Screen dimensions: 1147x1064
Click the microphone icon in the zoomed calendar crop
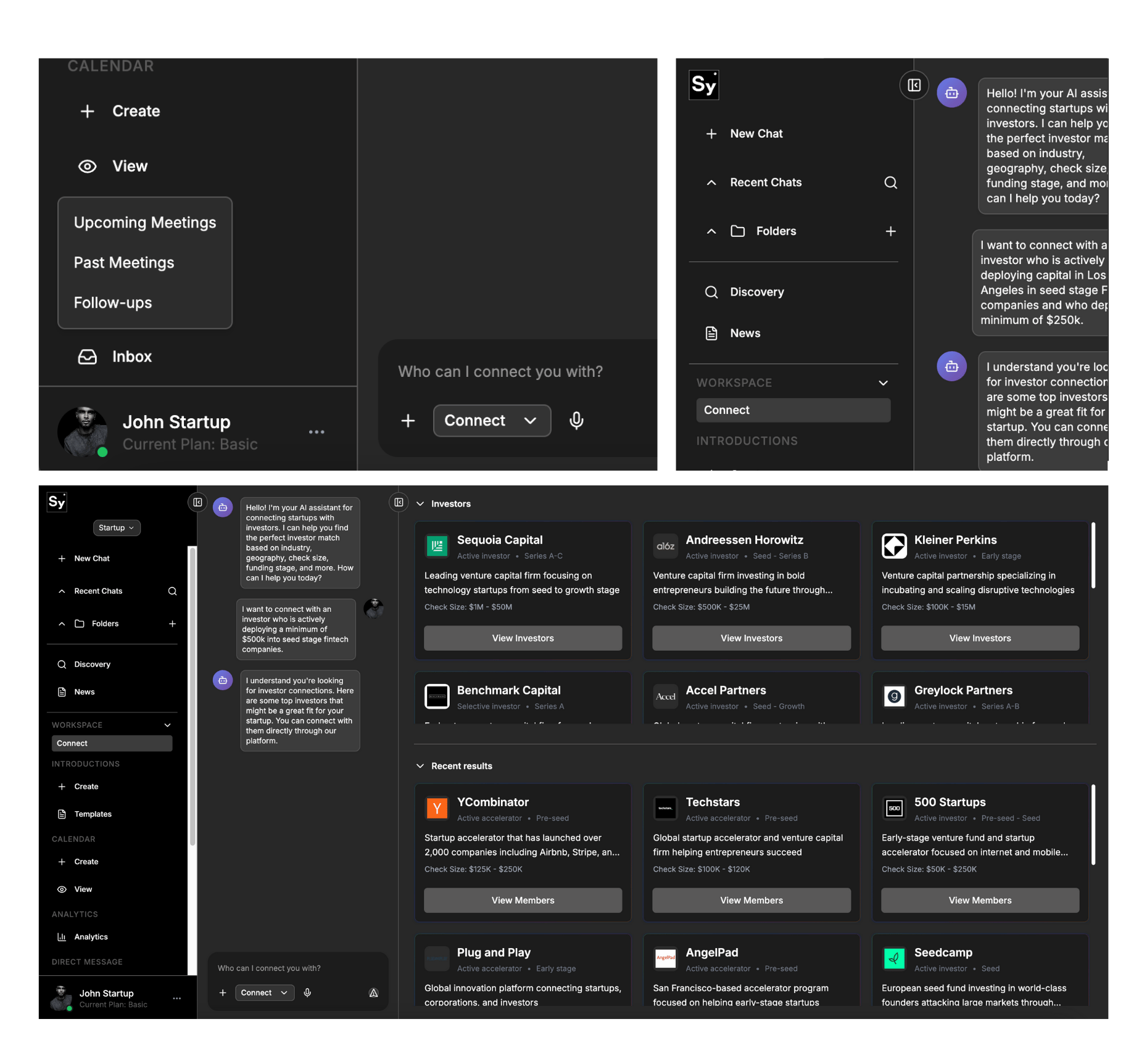[x=576, y=421]
